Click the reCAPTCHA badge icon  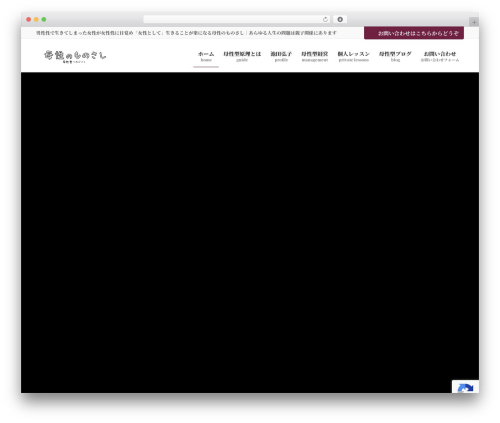point(465,387)
